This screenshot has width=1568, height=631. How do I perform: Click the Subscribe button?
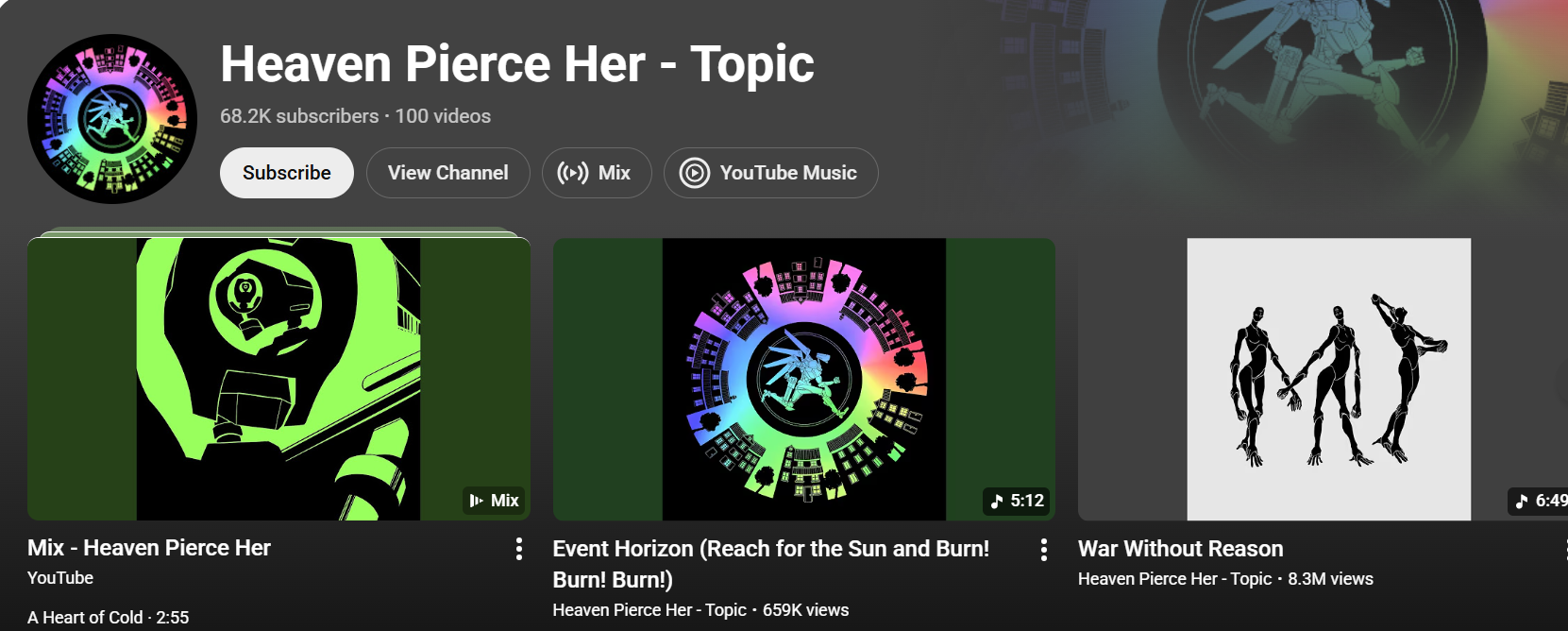click(x=286, y=173)
